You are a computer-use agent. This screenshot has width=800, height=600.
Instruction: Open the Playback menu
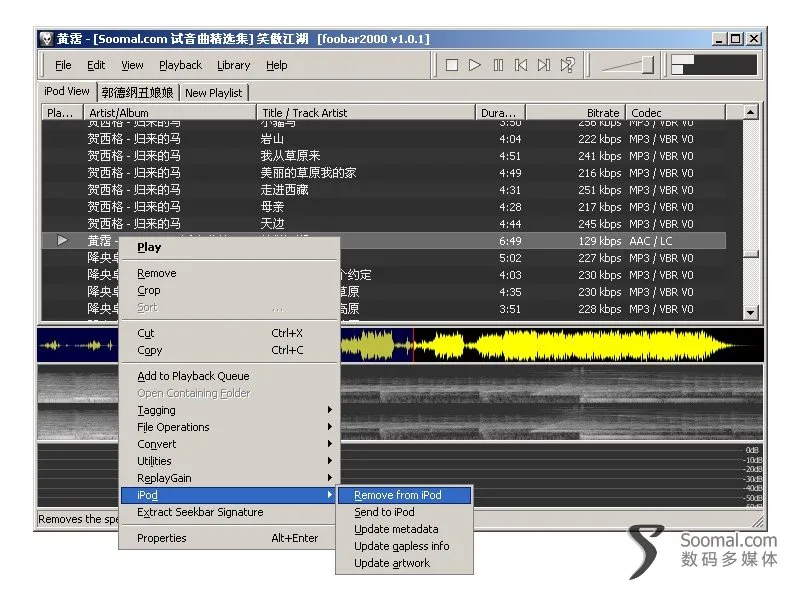181,65
